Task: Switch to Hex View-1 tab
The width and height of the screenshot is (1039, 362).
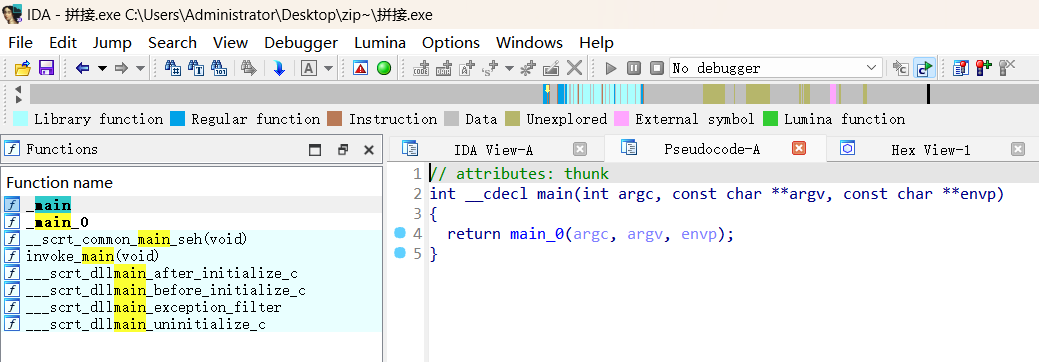Action: (x=930, y=149)
